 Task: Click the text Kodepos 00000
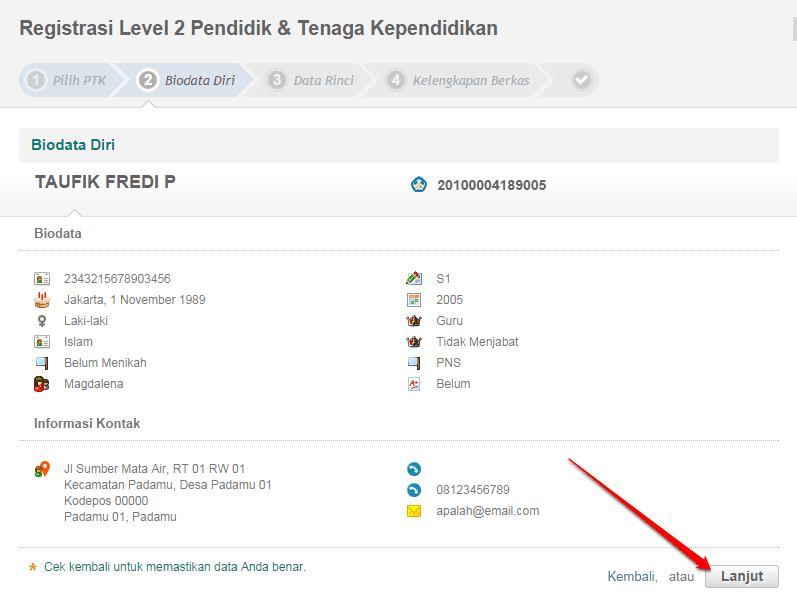pyautogui.click(x=106, y=501)
